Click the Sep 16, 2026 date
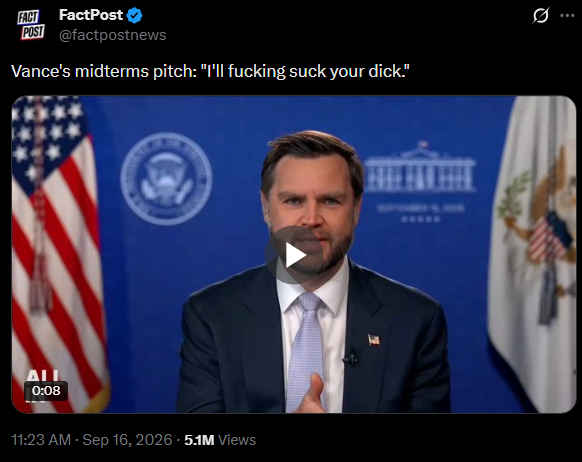This screenshot has width=582, height=462. pos(127,440)
